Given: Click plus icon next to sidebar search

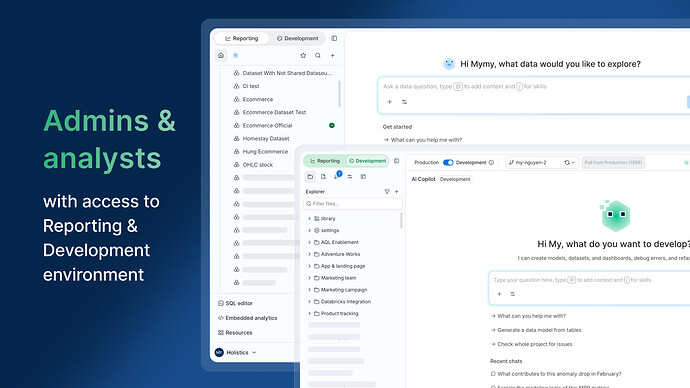Looking at the screenshot, I should [333, 55].
